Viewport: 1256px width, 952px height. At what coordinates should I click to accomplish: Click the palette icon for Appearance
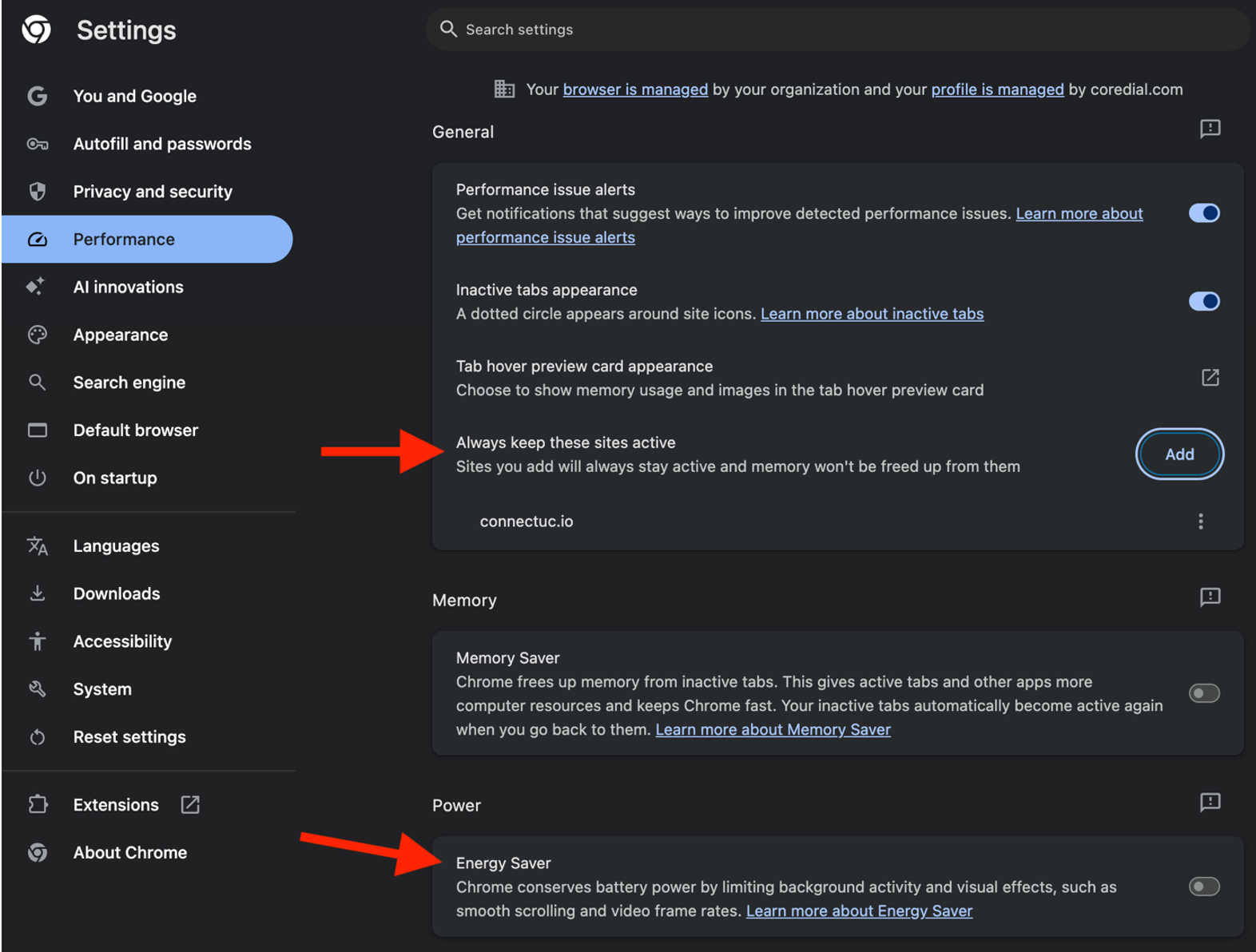pyautogui.click(x=37, y=335)
